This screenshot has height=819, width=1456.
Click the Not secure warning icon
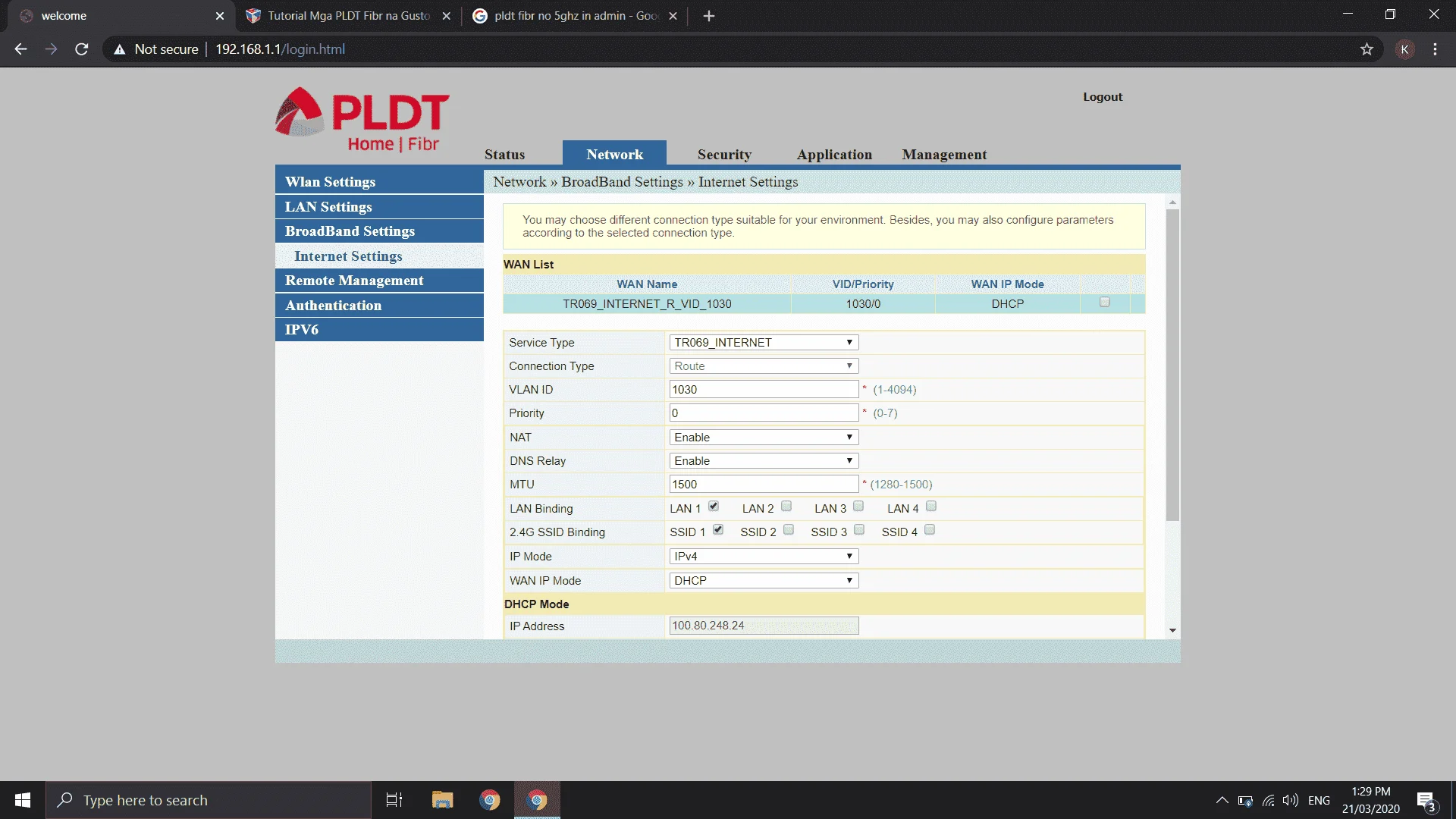119,49
